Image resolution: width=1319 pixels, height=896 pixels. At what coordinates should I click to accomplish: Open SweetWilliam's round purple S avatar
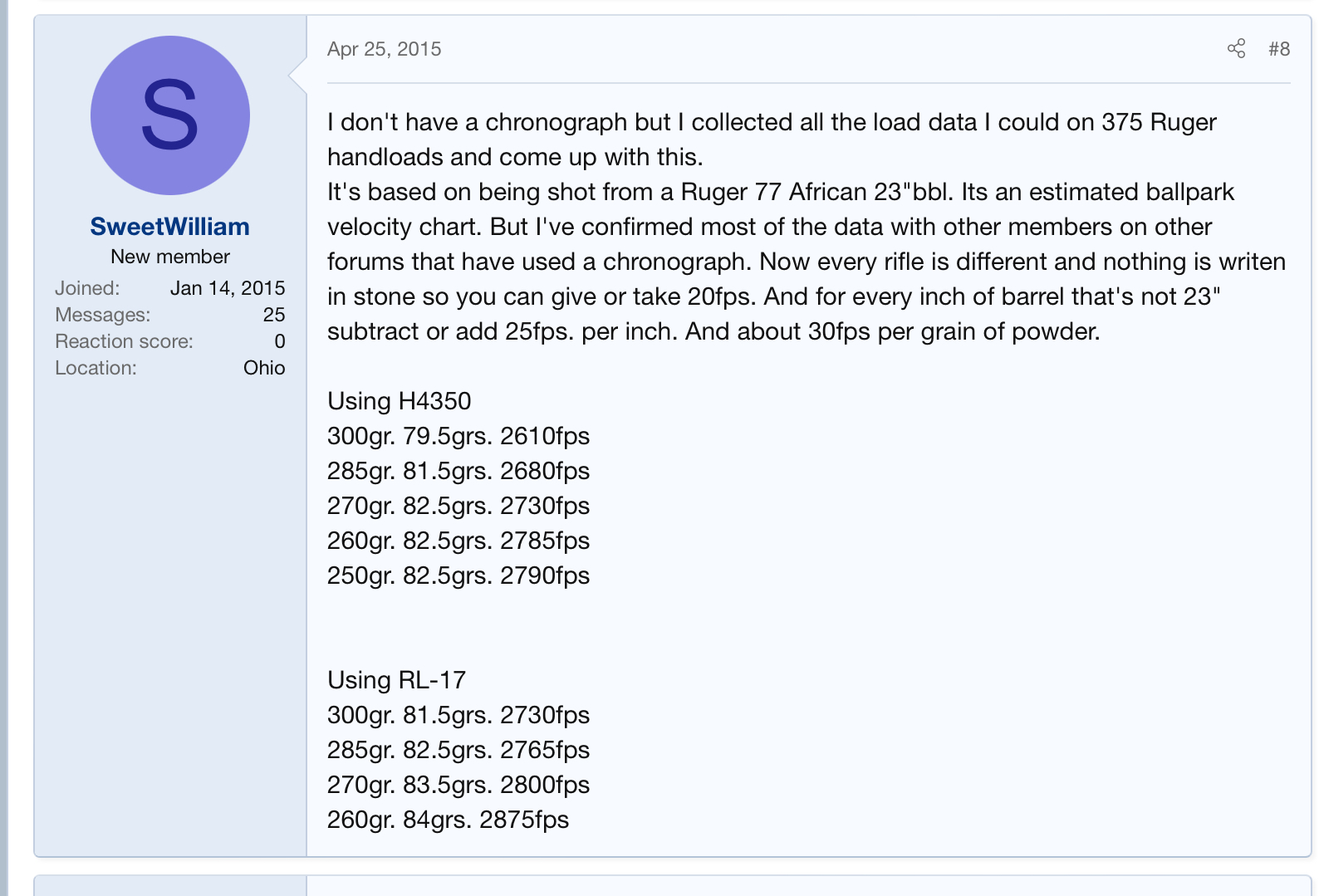coord(170,115)
